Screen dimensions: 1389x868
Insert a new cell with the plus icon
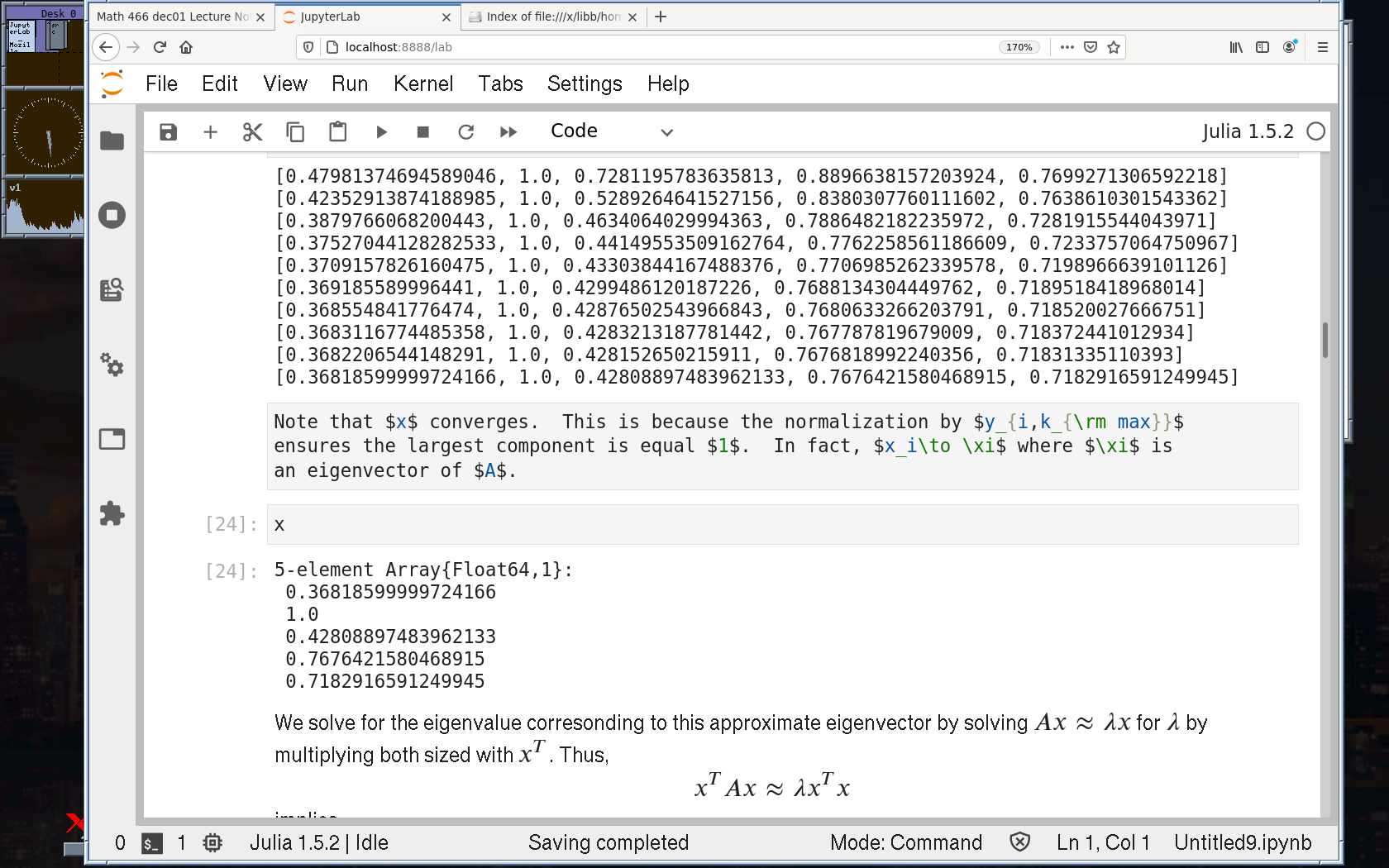[x=211, y=132]
